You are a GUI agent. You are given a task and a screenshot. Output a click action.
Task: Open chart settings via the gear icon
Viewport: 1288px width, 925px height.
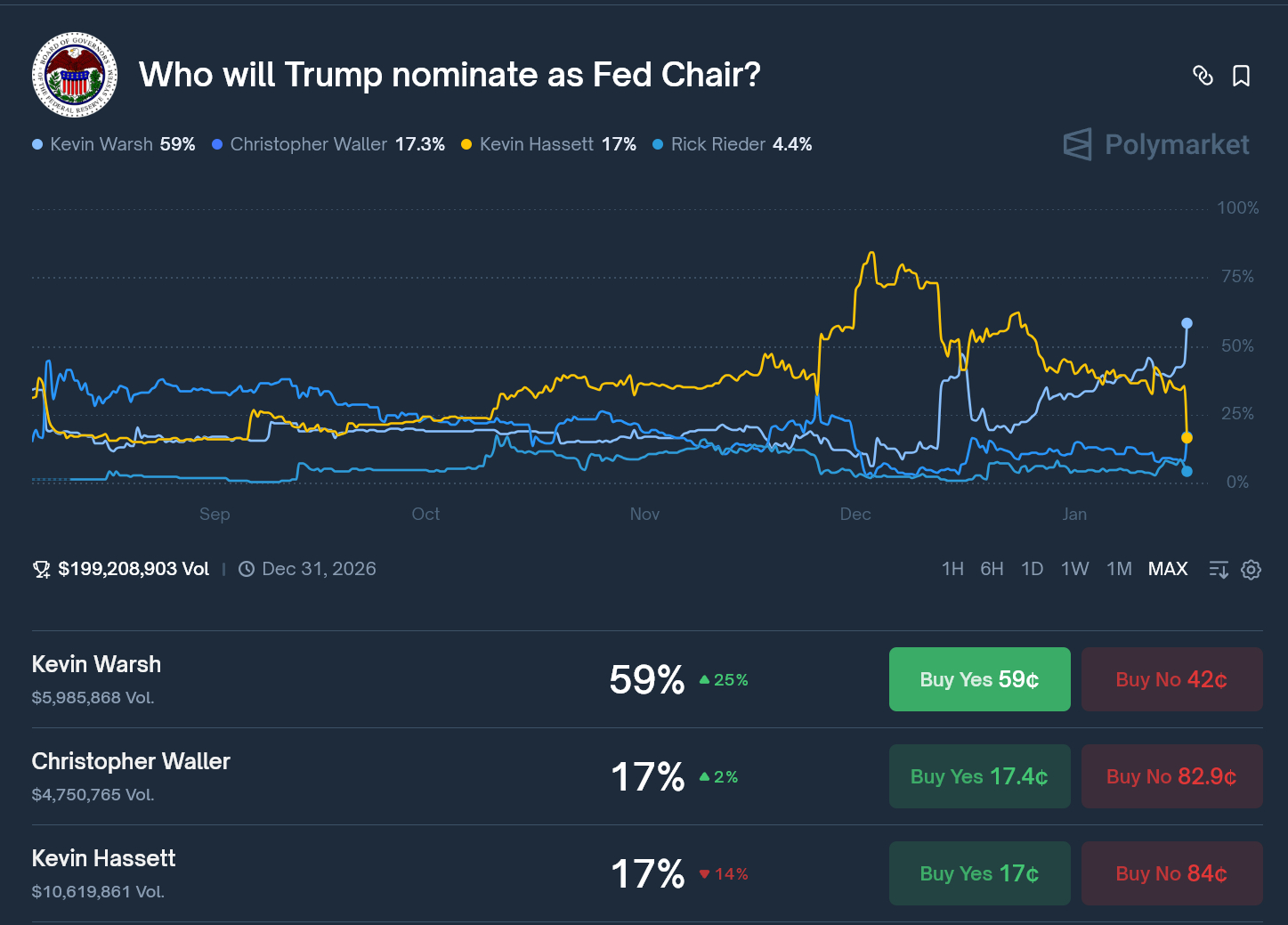1251,569
